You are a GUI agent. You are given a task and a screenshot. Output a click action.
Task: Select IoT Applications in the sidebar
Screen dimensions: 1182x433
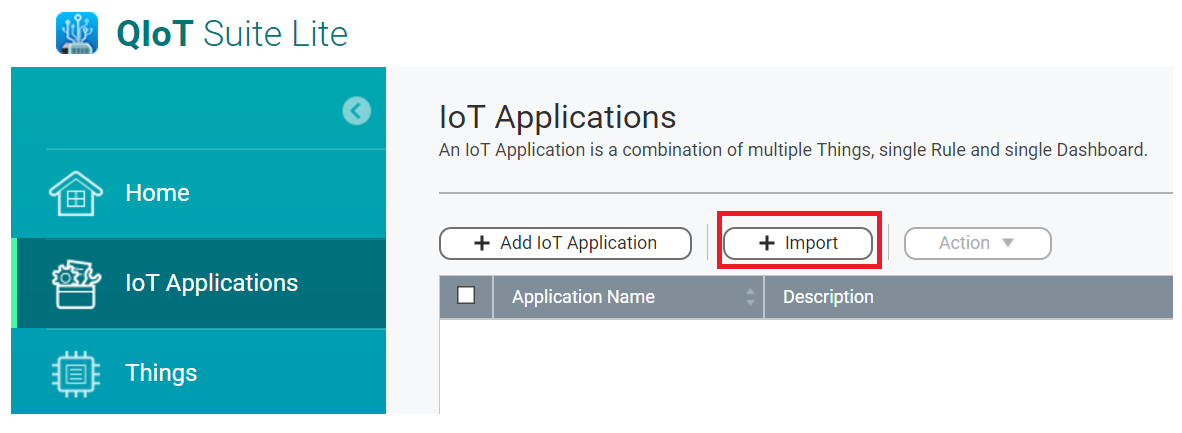tap(211, 283)
